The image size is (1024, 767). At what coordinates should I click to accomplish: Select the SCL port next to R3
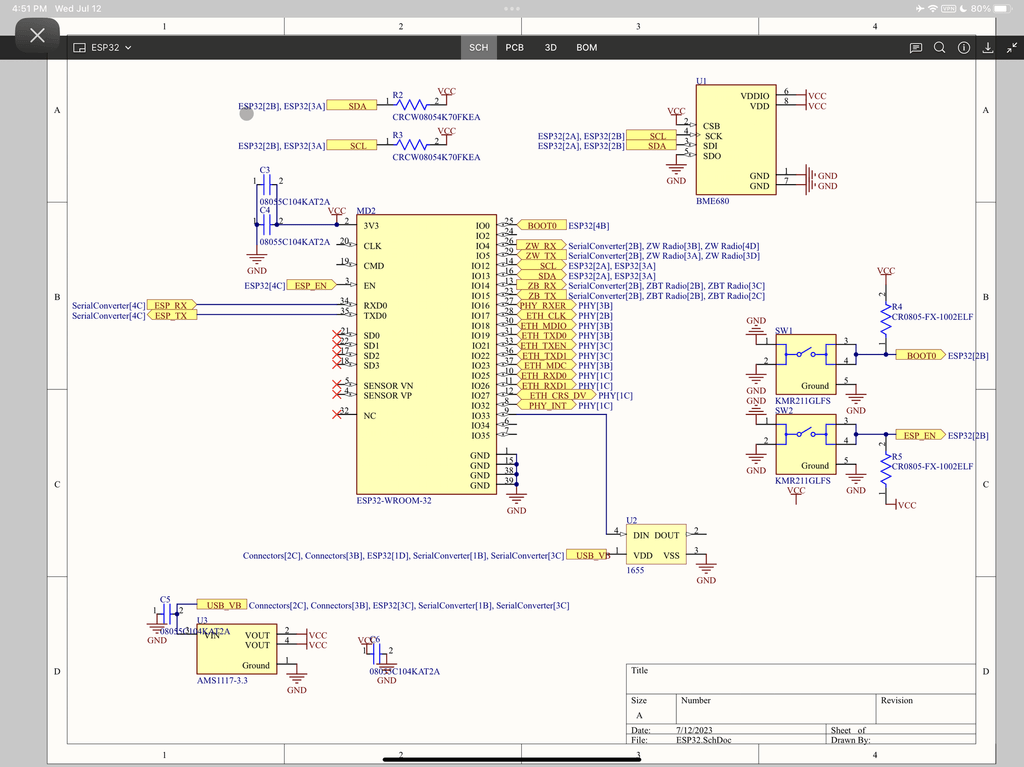pos(353,146)
